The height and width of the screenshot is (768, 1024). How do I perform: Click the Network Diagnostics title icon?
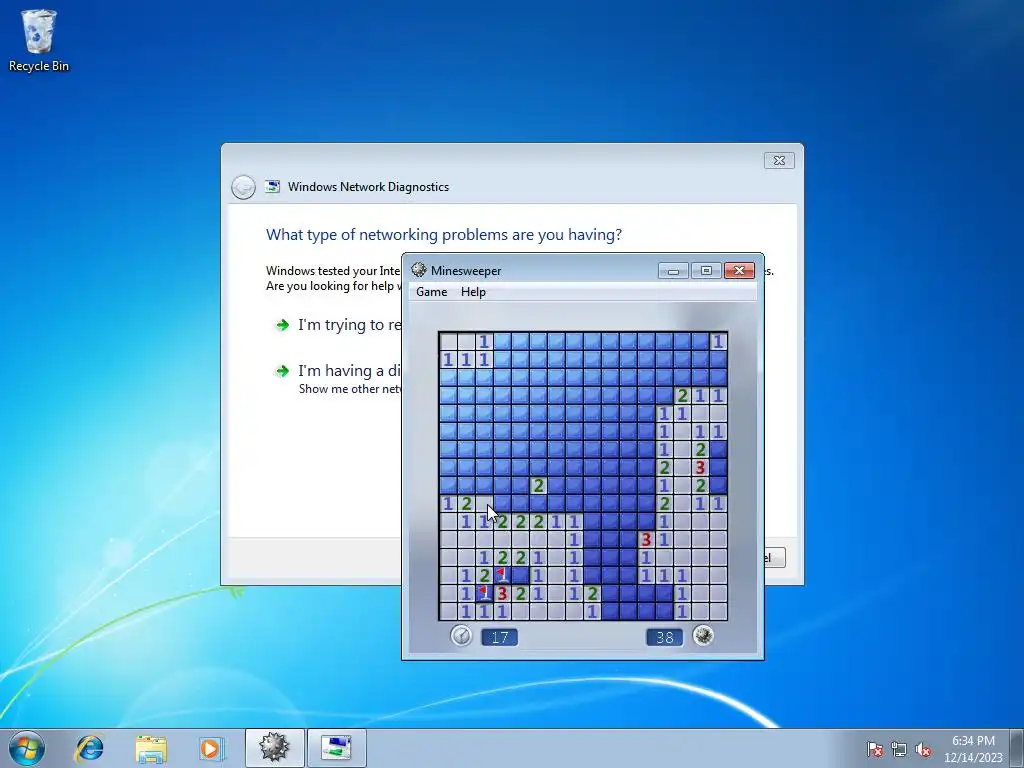pos(272,187)
